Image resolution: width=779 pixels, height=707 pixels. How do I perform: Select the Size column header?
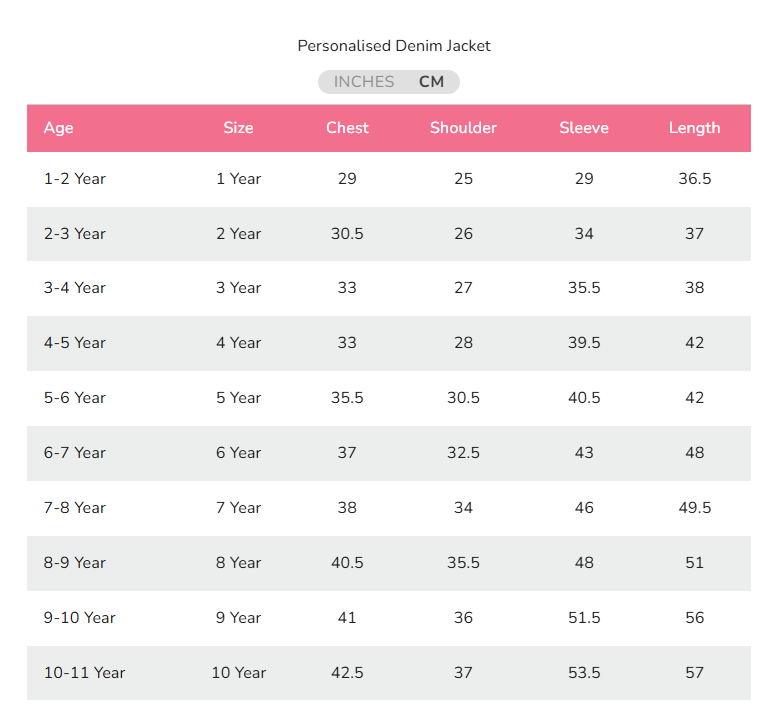tap(238, 128)
